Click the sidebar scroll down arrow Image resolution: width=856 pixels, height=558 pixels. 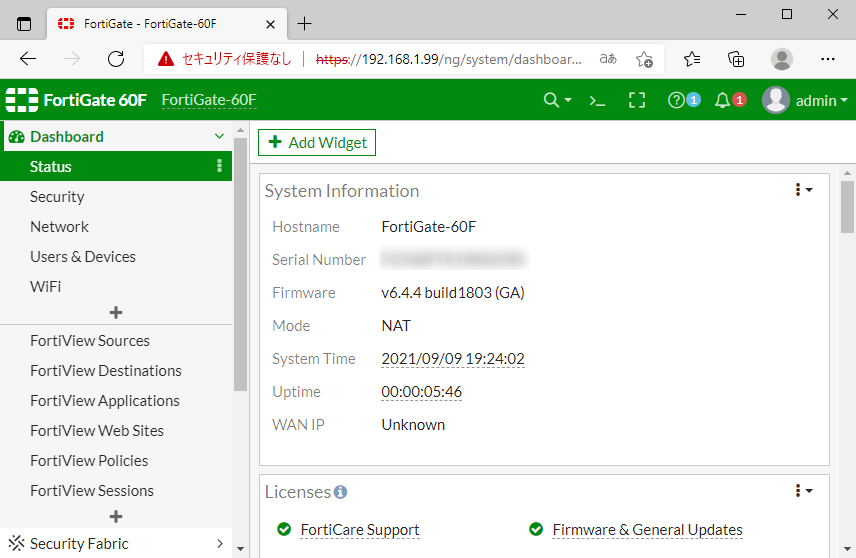[240, 548]
